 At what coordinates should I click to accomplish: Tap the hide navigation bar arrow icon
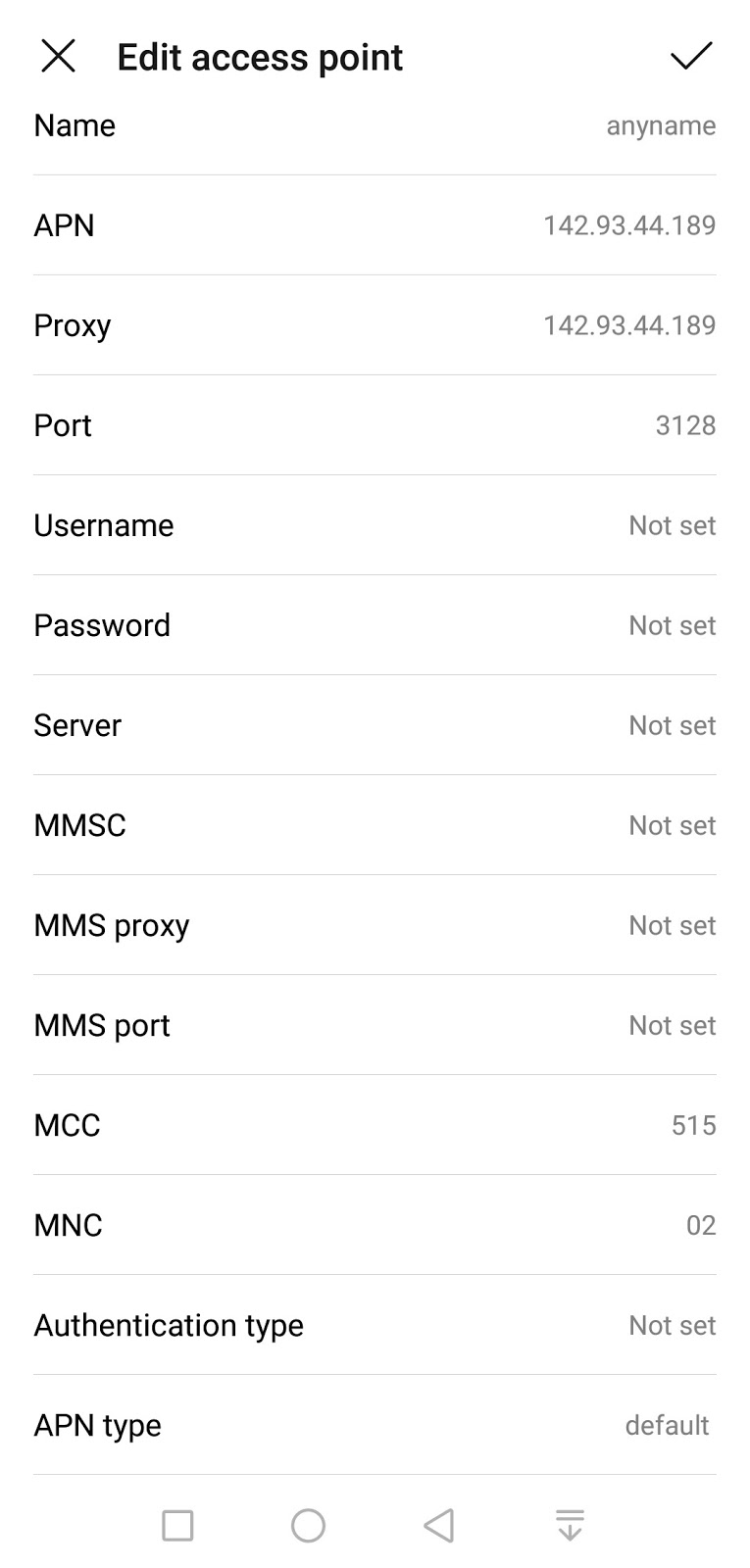click(x=570, y=1525)
